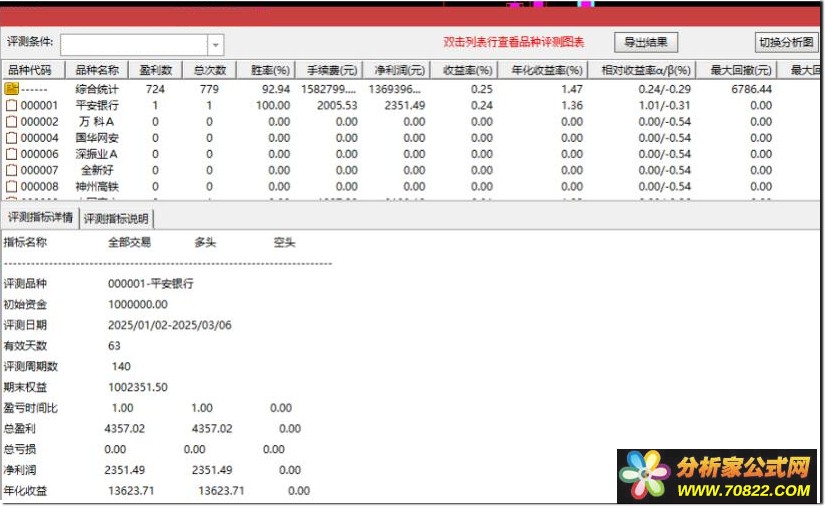Click the 双击列表行查看品种评测图表 red hint text
827x507 pixels.
514,42
